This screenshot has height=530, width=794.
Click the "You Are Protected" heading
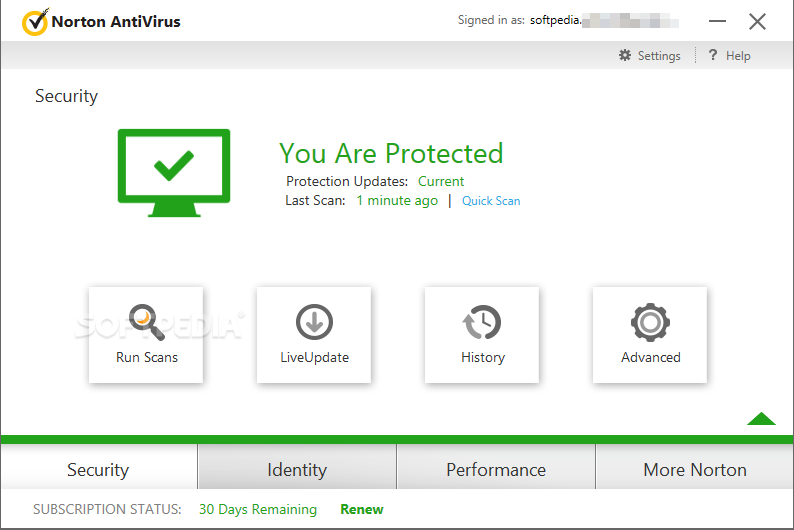click(391, 153)
